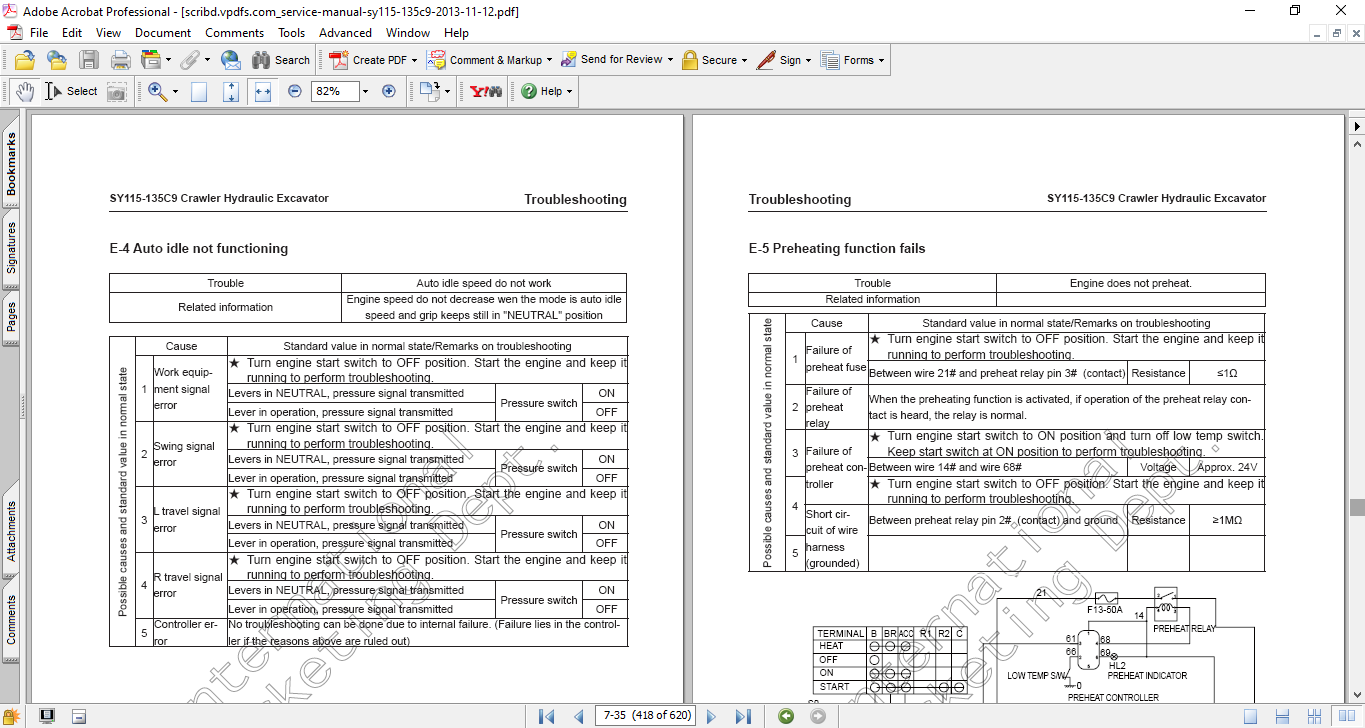Click the Snapshot camera tool
Screen dimensions: 1365x728
(x=117, y=91)
